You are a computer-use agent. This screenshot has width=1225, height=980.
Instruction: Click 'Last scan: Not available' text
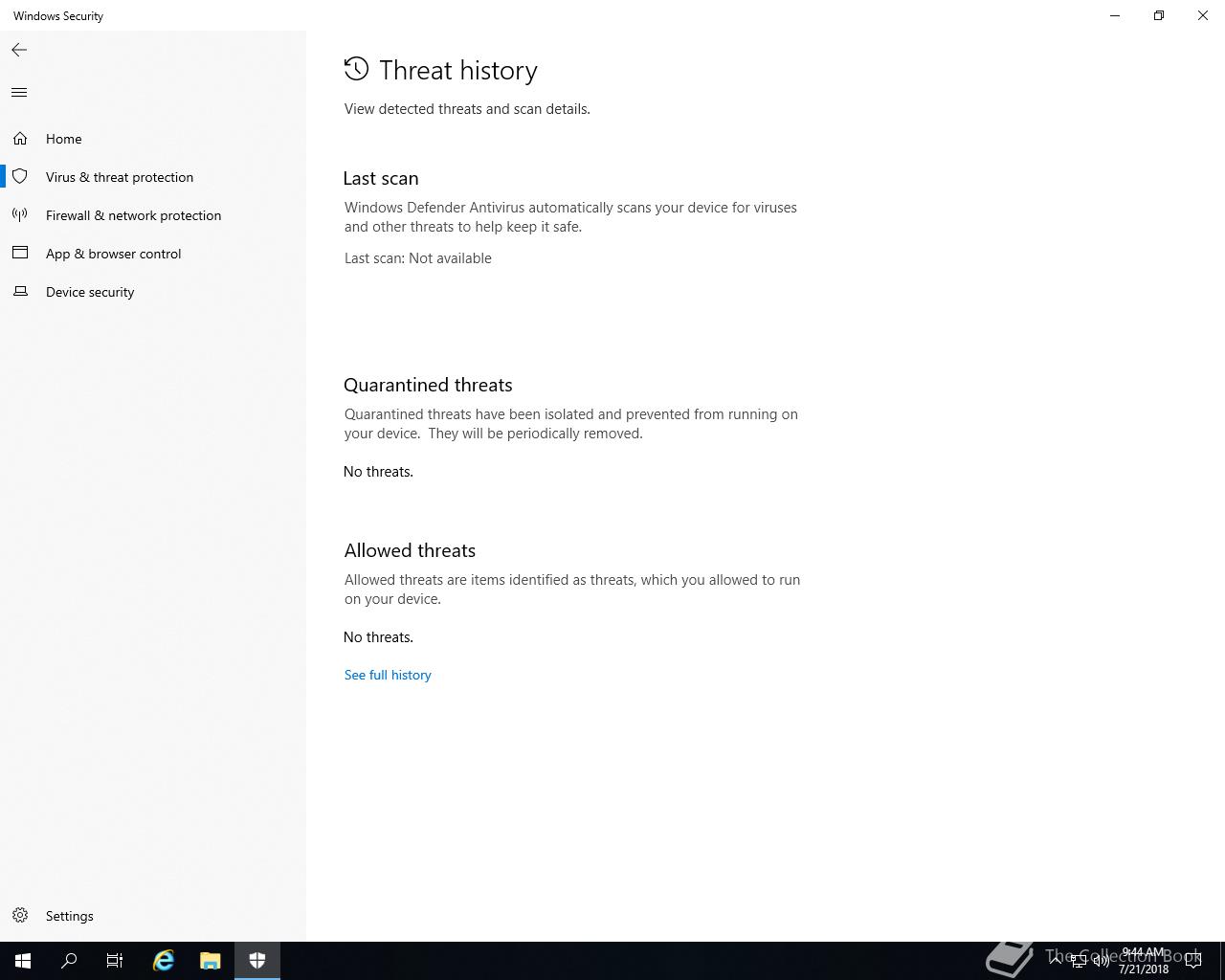(x=418, y=258)
